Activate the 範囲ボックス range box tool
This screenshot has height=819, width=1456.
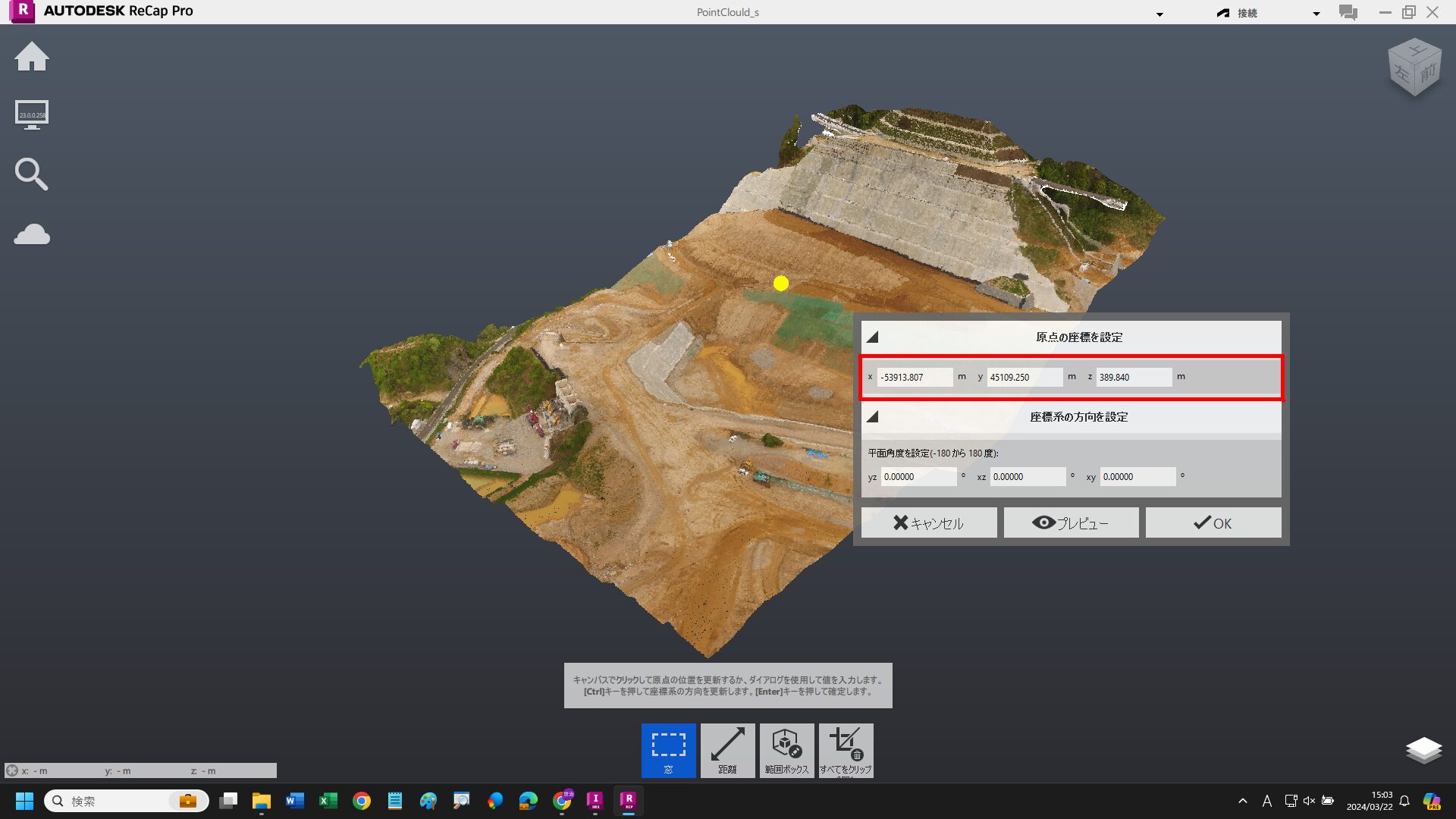coord(786,749)
